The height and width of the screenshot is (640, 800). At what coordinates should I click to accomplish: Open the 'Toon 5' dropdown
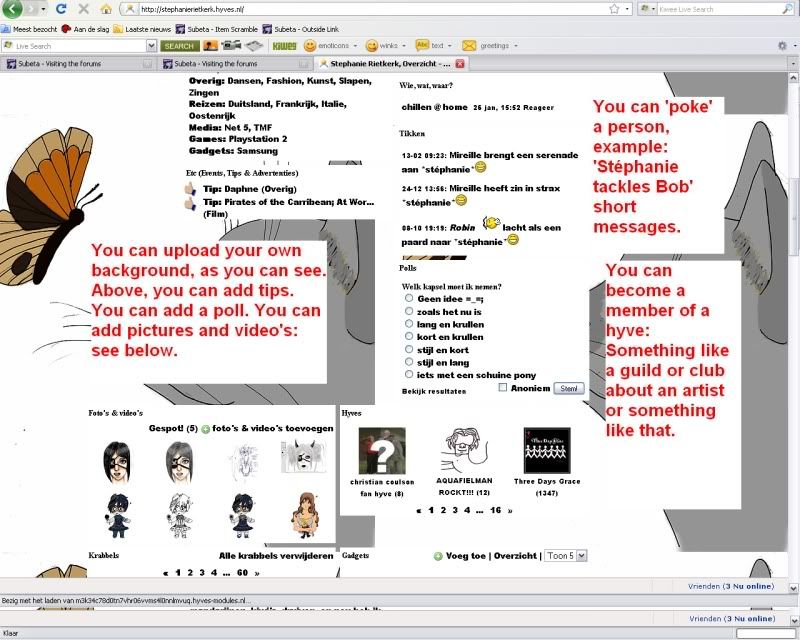[x=567, y=556]
